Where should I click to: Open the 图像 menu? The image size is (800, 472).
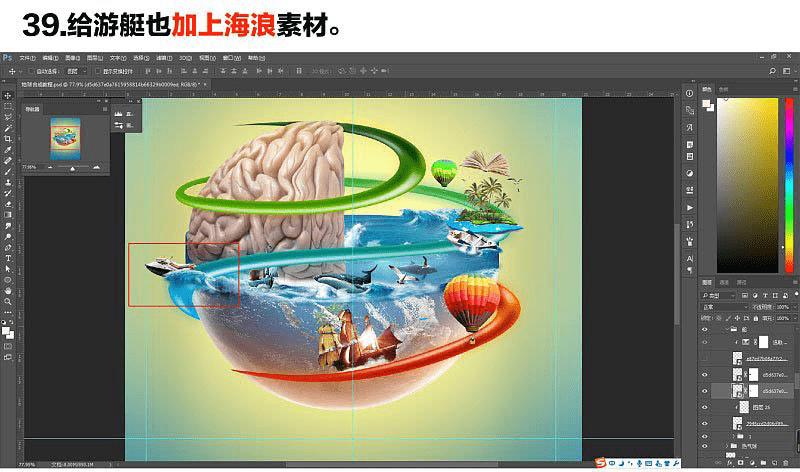click(72, 58)
